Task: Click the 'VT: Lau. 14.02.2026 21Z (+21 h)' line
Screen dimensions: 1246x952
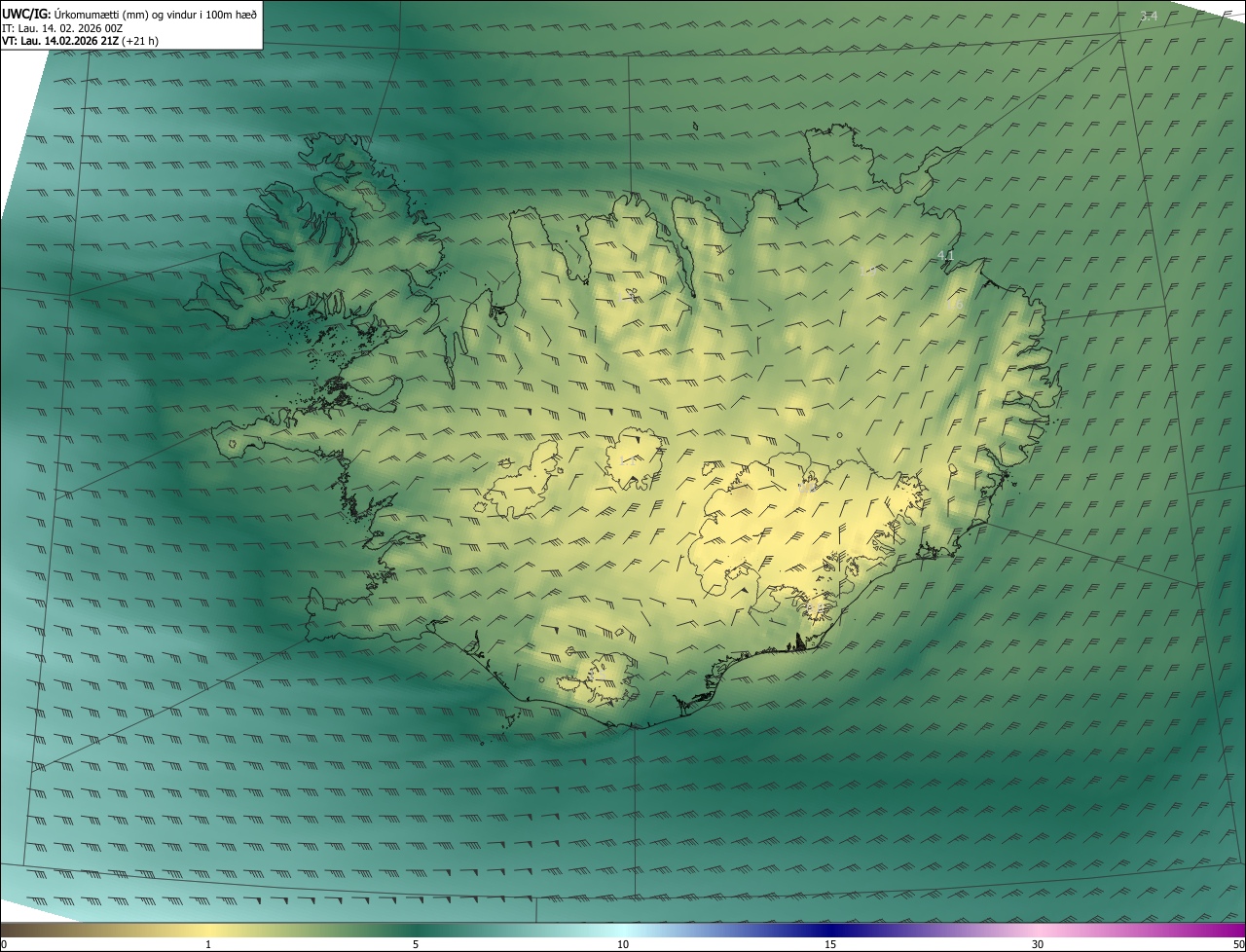Action: click(80, 41)
